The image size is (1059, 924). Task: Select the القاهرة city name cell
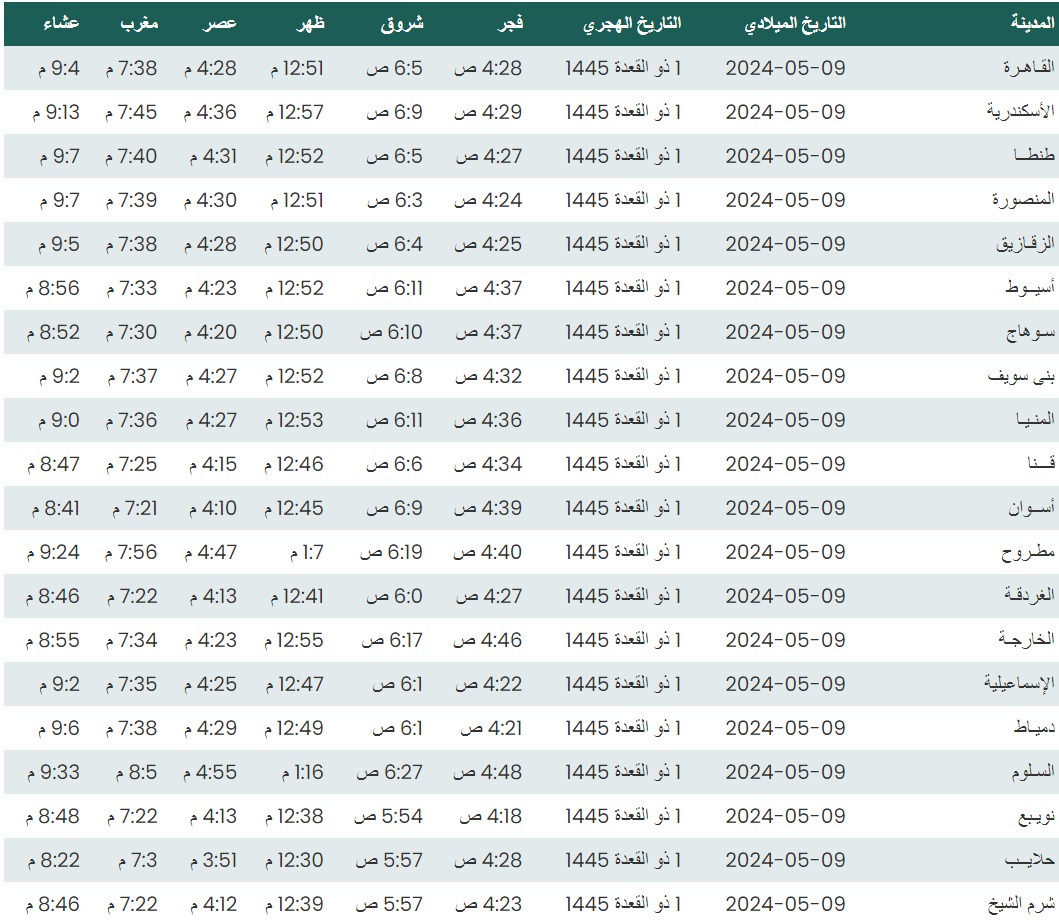(x=1028, y=68)
